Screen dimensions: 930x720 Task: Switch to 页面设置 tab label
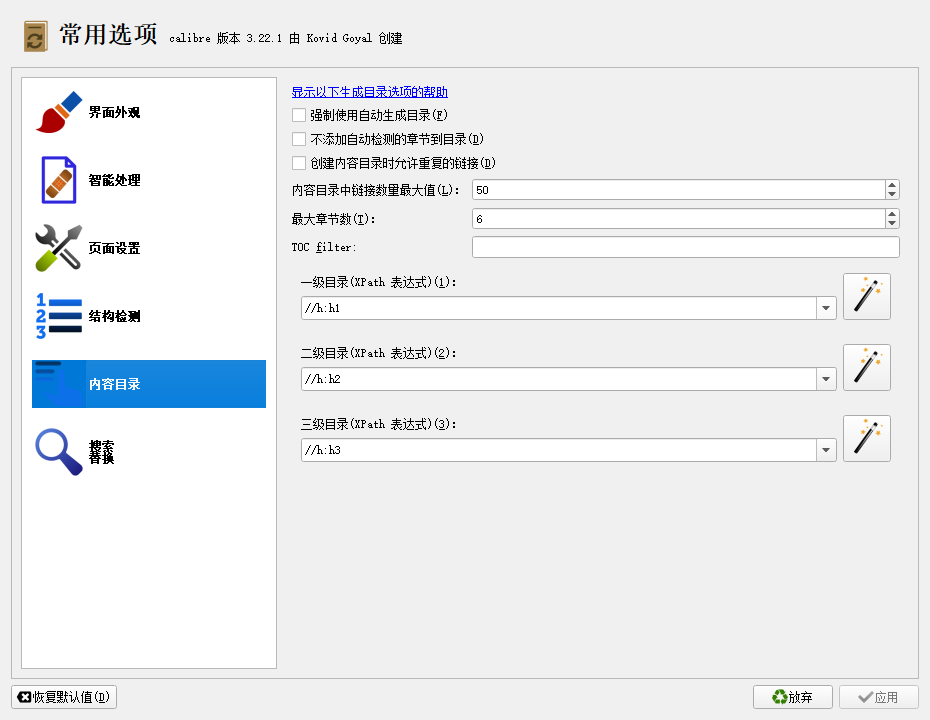pyautogui.click(x=114, y=248)
